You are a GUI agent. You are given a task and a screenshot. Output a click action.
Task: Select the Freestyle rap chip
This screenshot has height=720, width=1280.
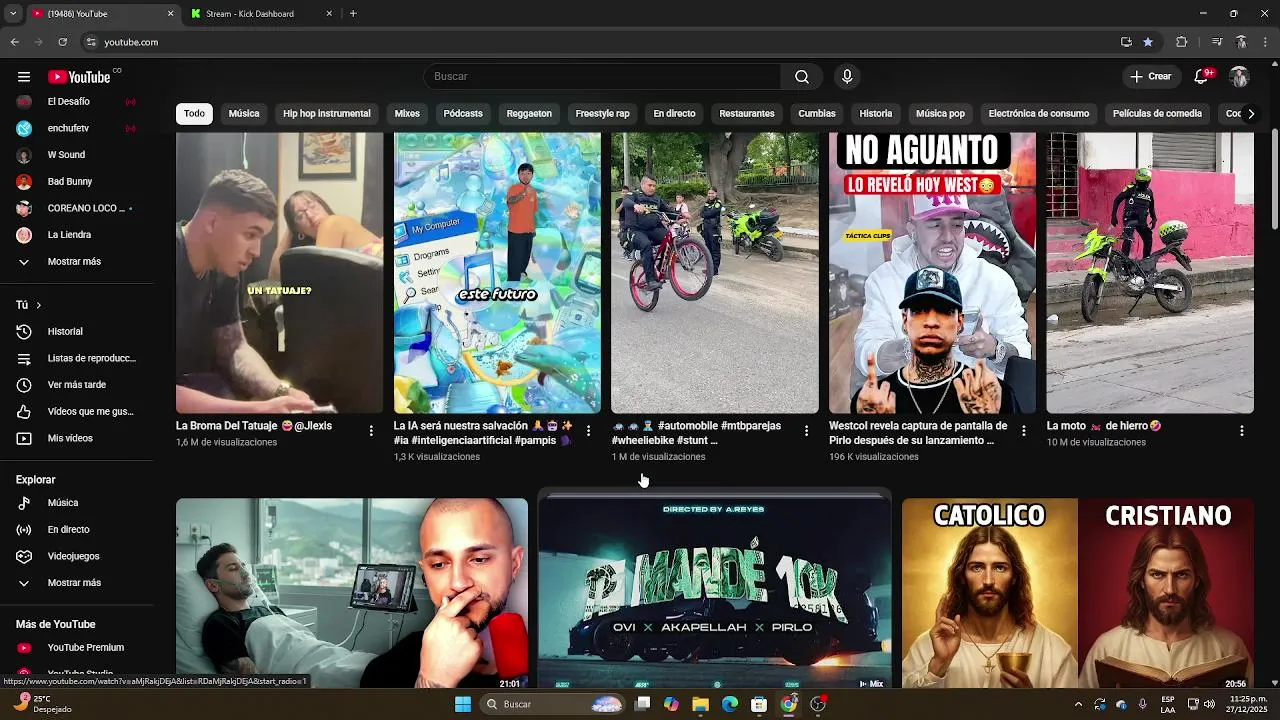click(602, 113)
